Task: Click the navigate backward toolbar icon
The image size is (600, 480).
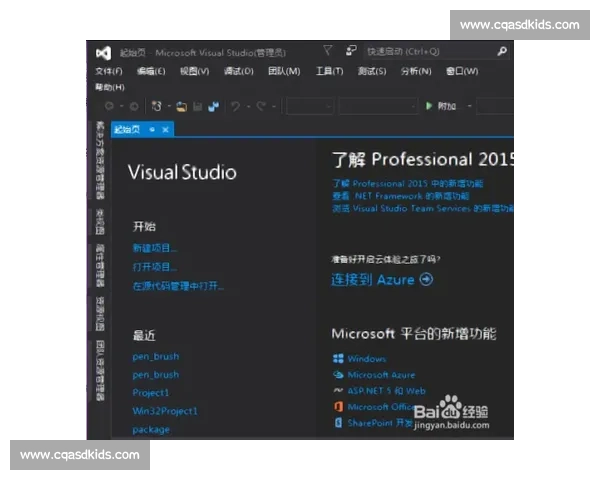Action: [x=109, y=106]
